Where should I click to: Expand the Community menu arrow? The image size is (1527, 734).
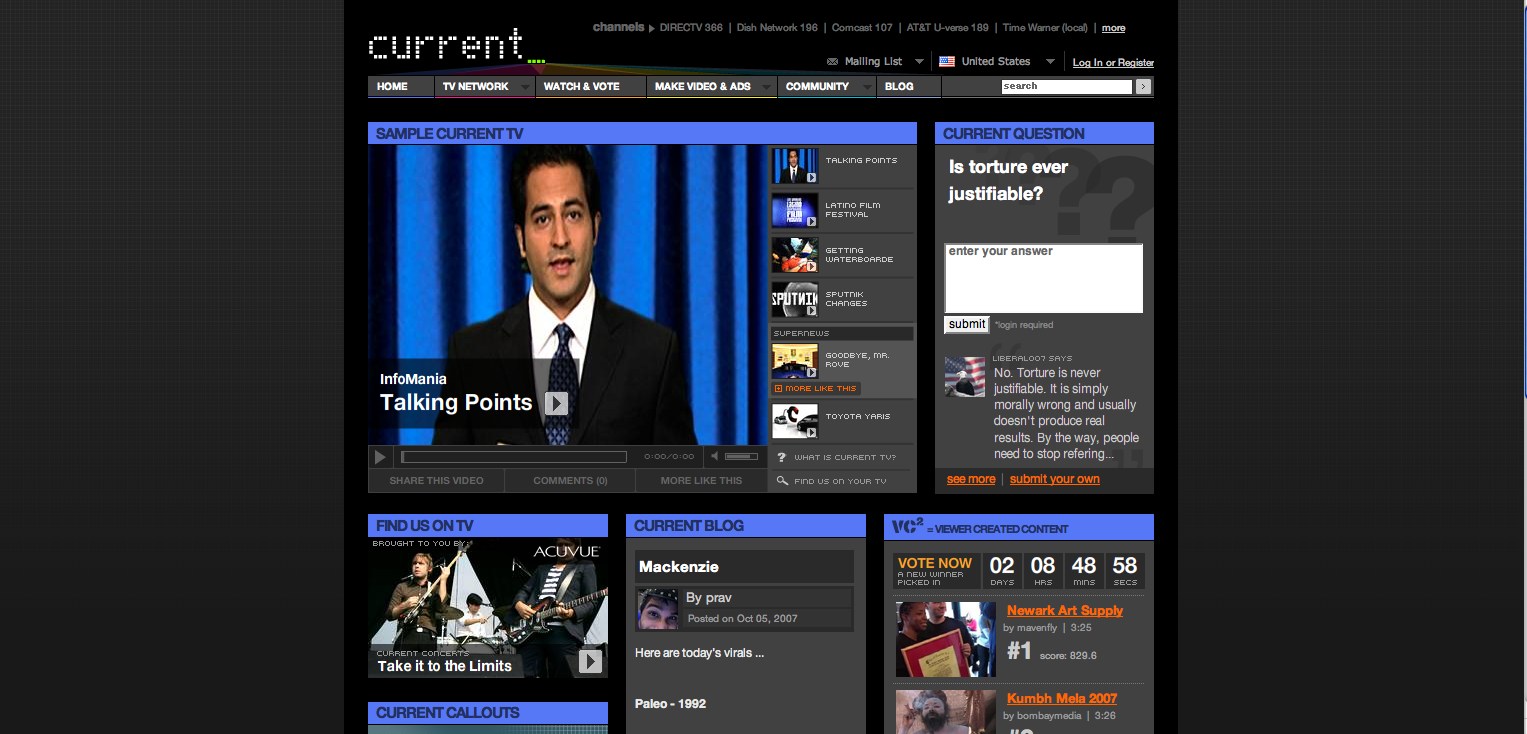click(x=866, y=88)
